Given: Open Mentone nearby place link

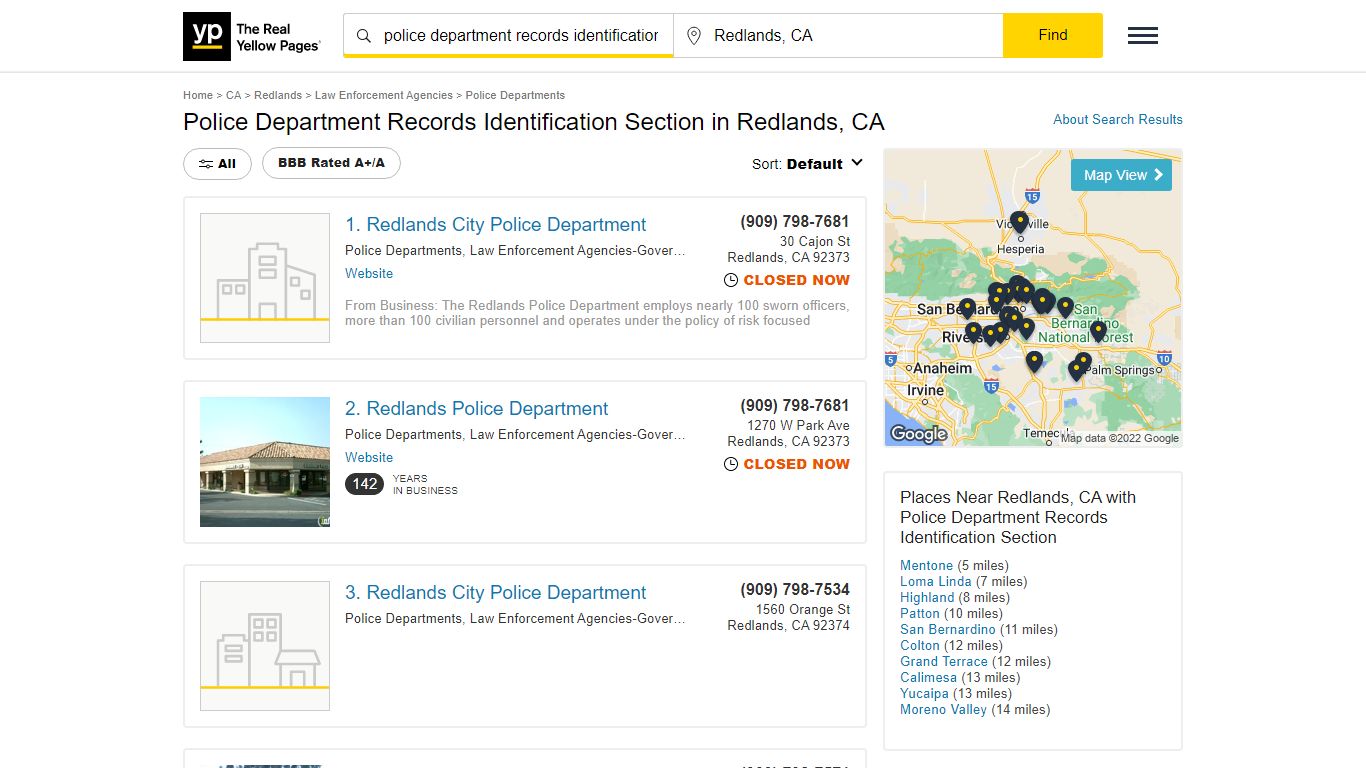Looking at the screenshot, I should (x=927, y=565).
